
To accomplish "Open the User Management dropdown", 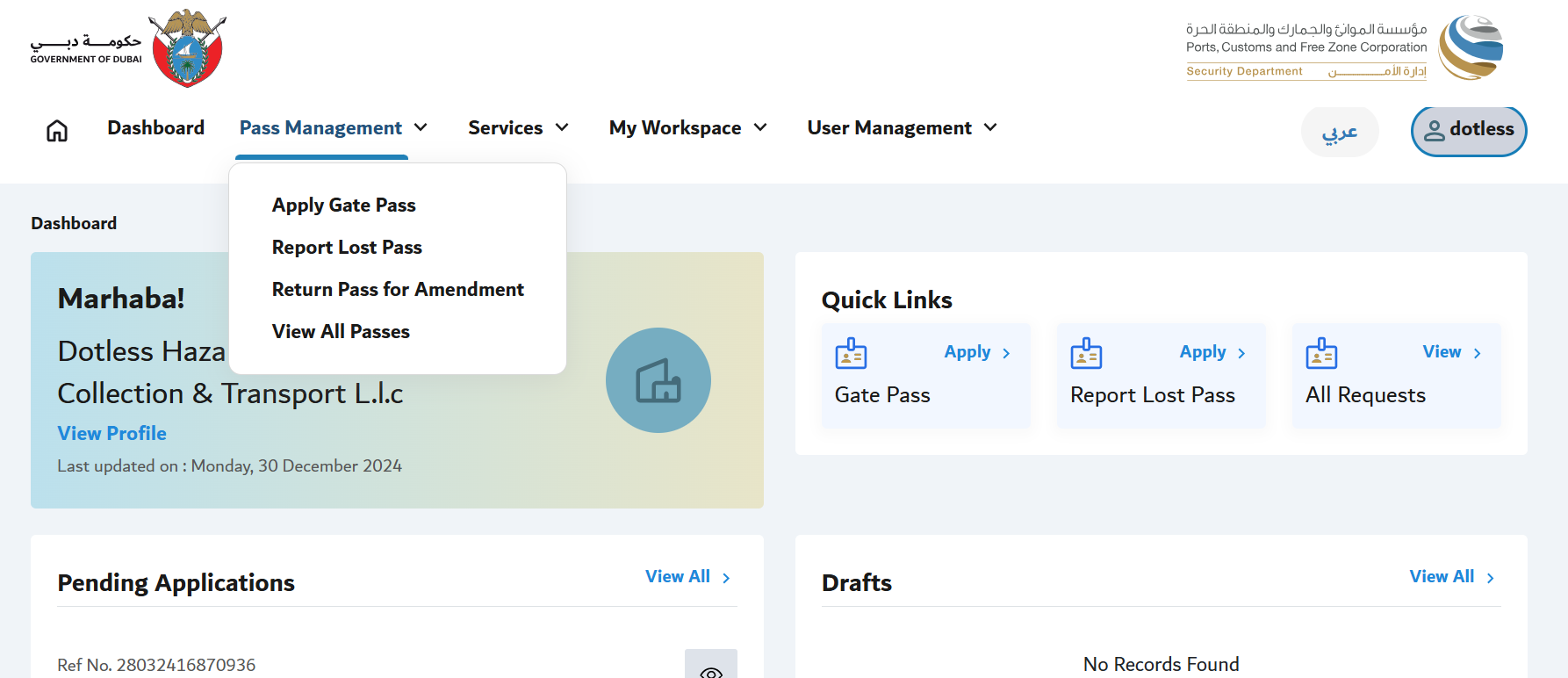I will 902,128.
